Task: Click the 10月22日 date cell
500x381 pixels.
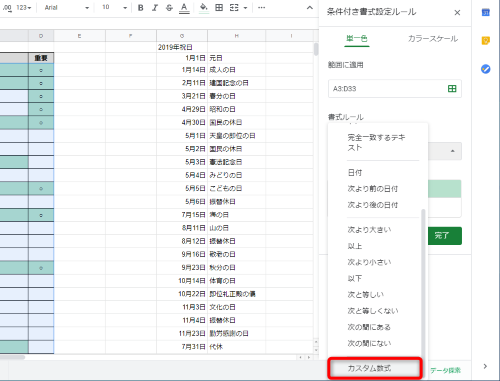Action: click(x=182, y=294)
